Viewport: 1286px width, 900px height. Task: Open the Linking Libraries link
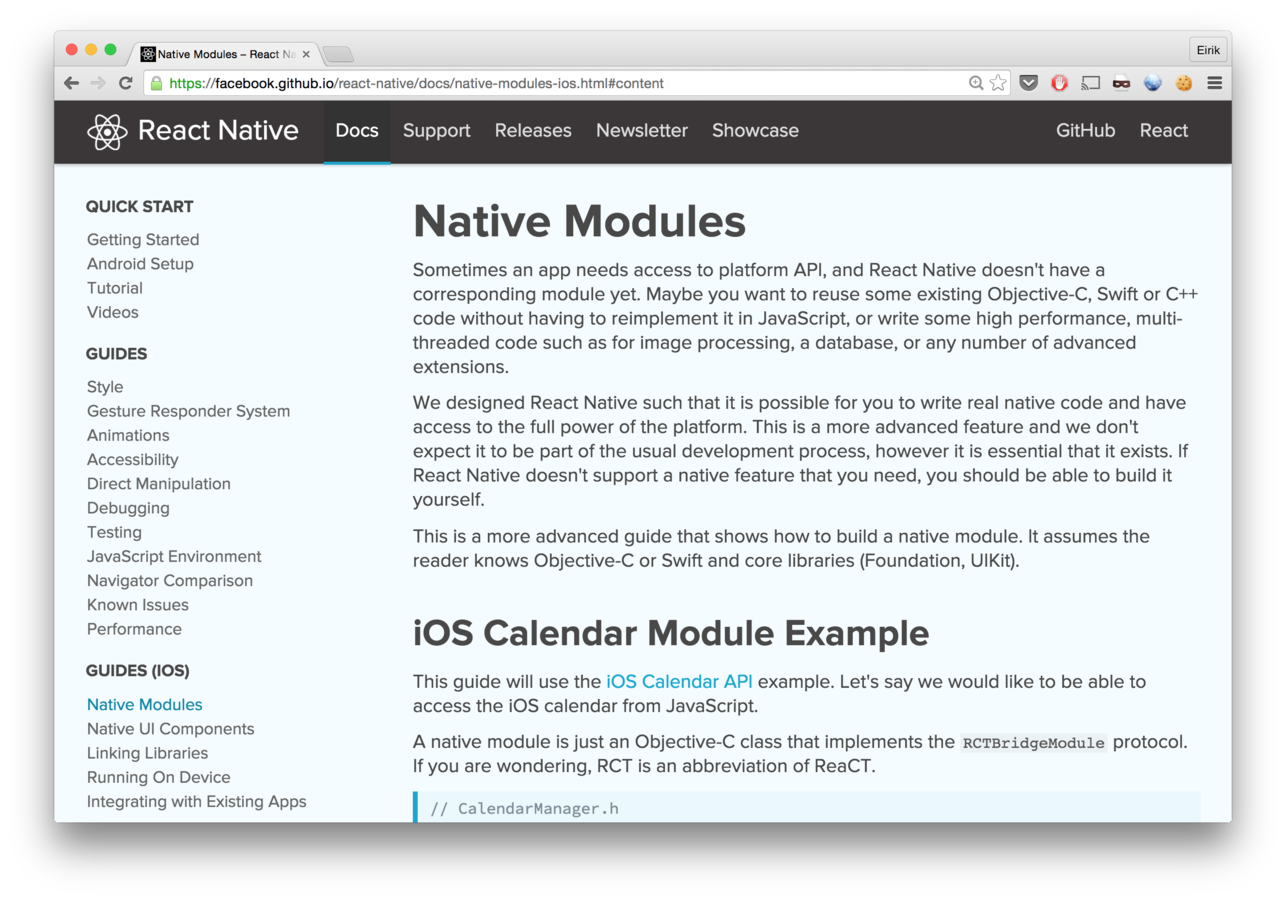pos(148,753)
